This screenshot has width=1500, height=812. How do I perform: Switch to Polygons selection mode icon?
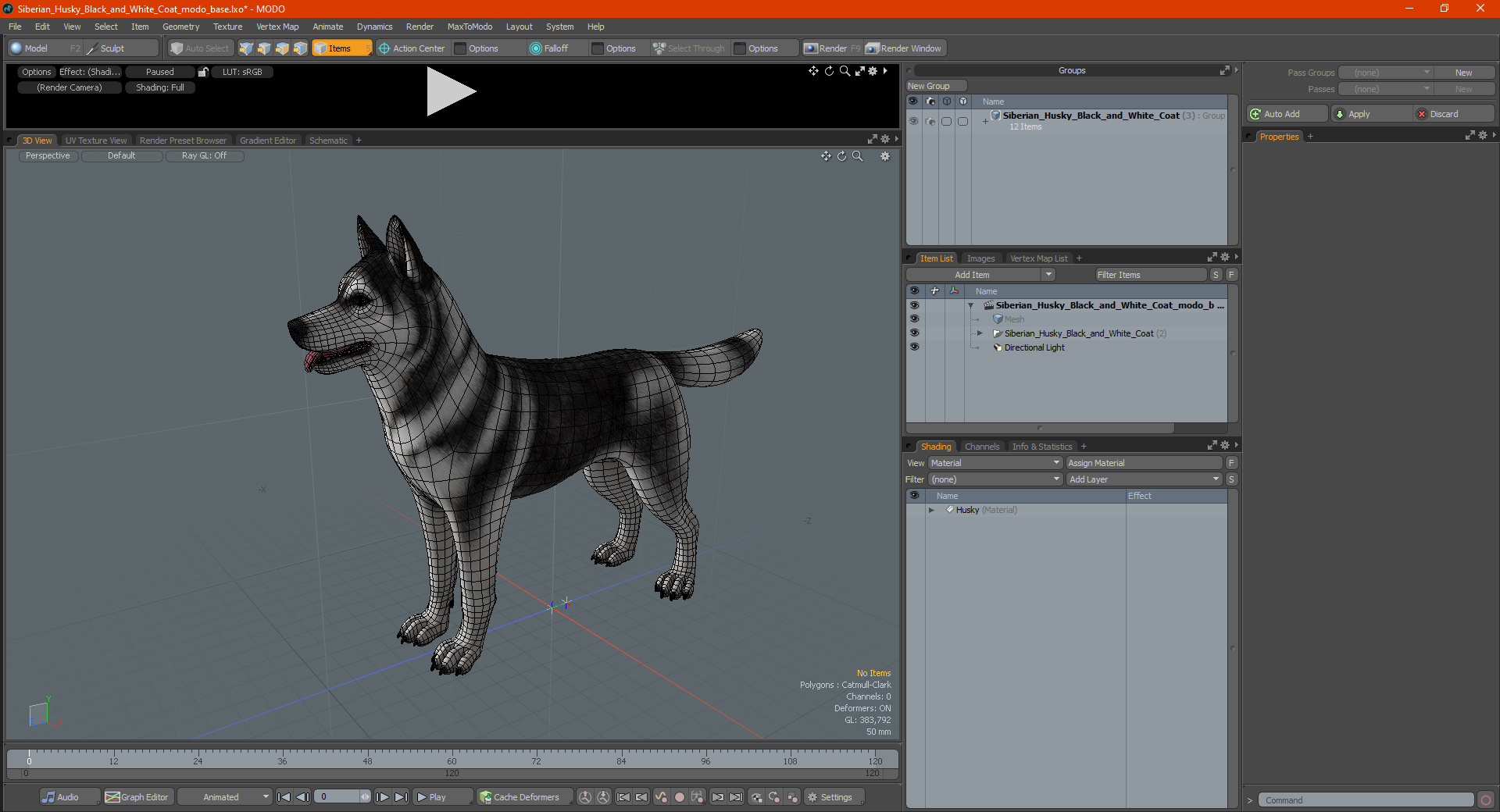click(x=282, y=48)
